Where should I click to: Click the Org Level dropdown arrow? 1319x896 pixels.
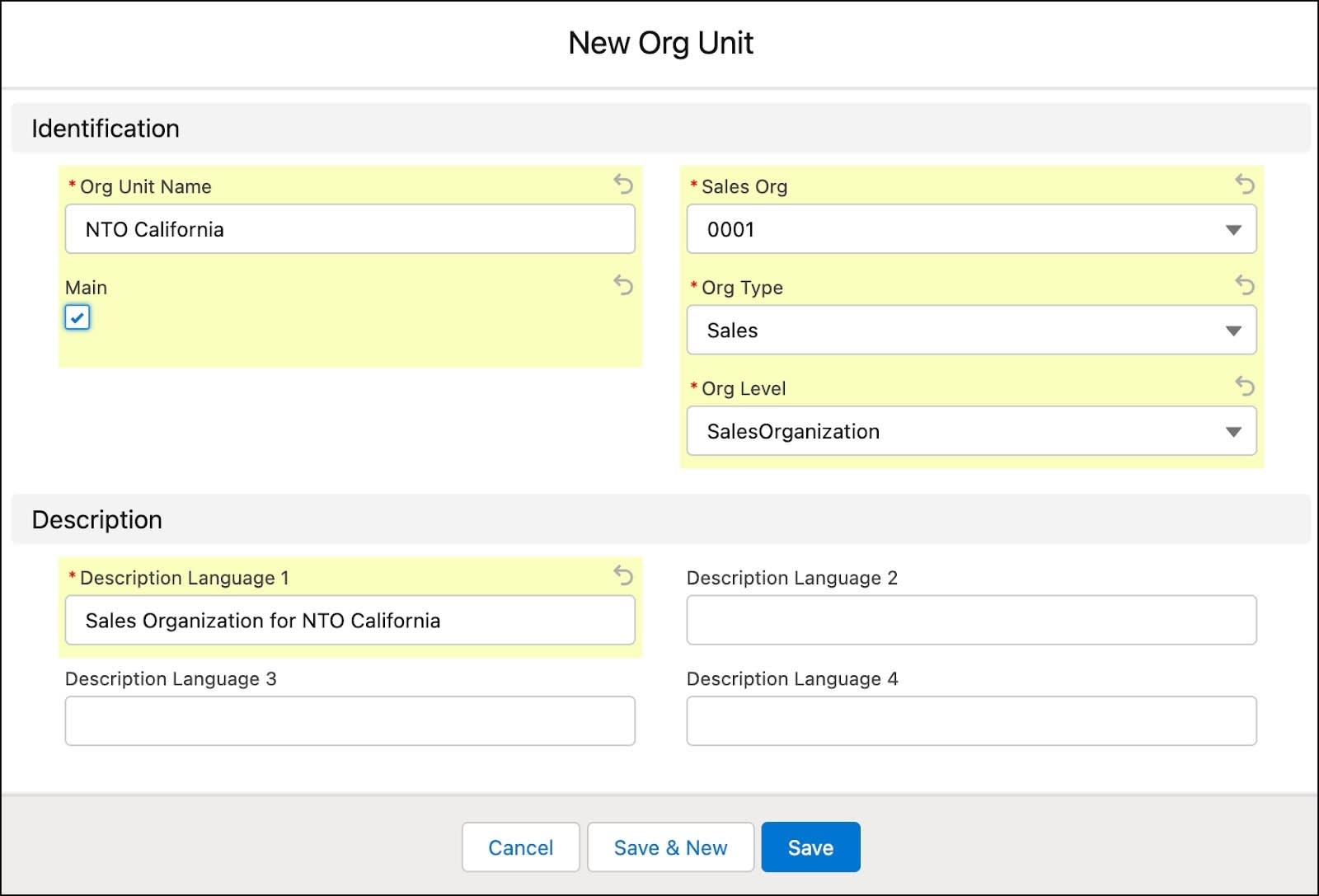(x=1232, y=431)
